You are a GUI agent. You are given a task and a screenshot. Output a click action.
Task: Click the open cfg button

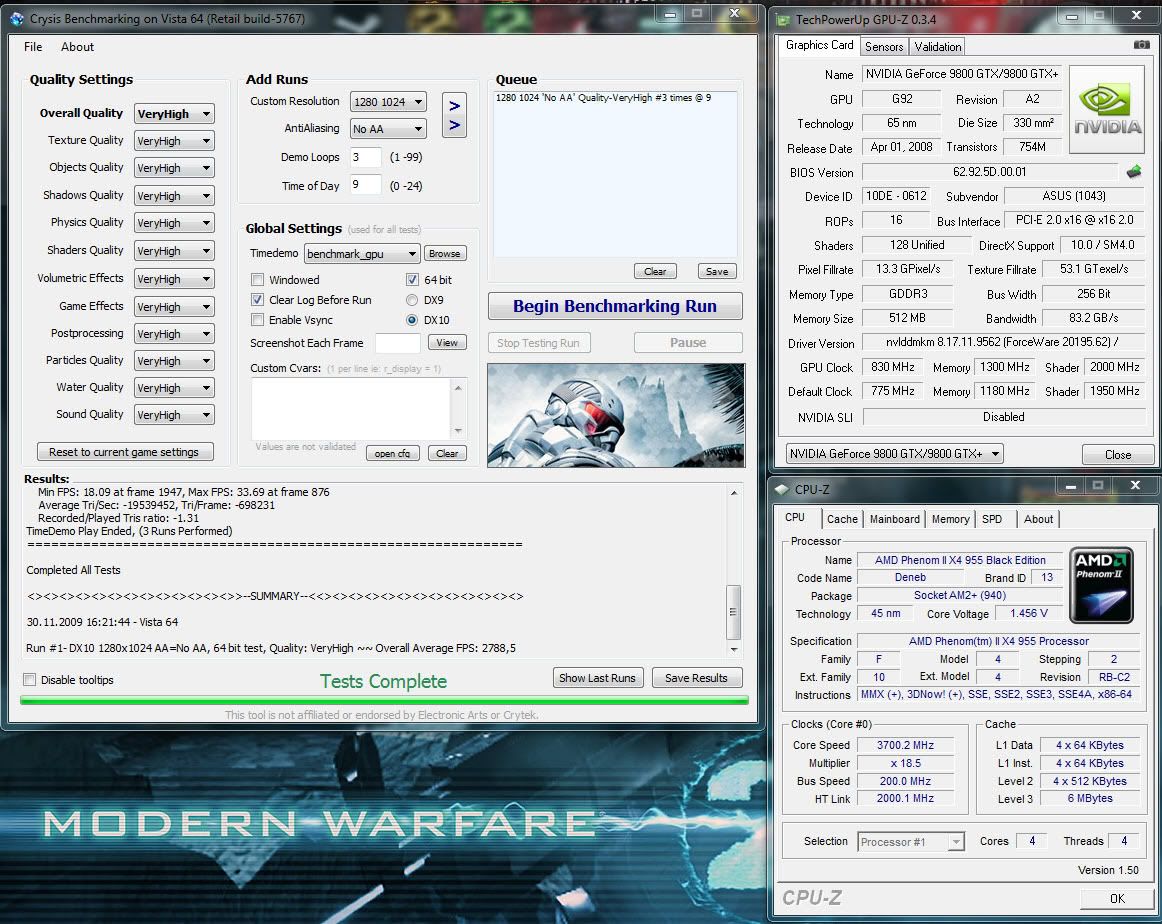pos(393,453)
